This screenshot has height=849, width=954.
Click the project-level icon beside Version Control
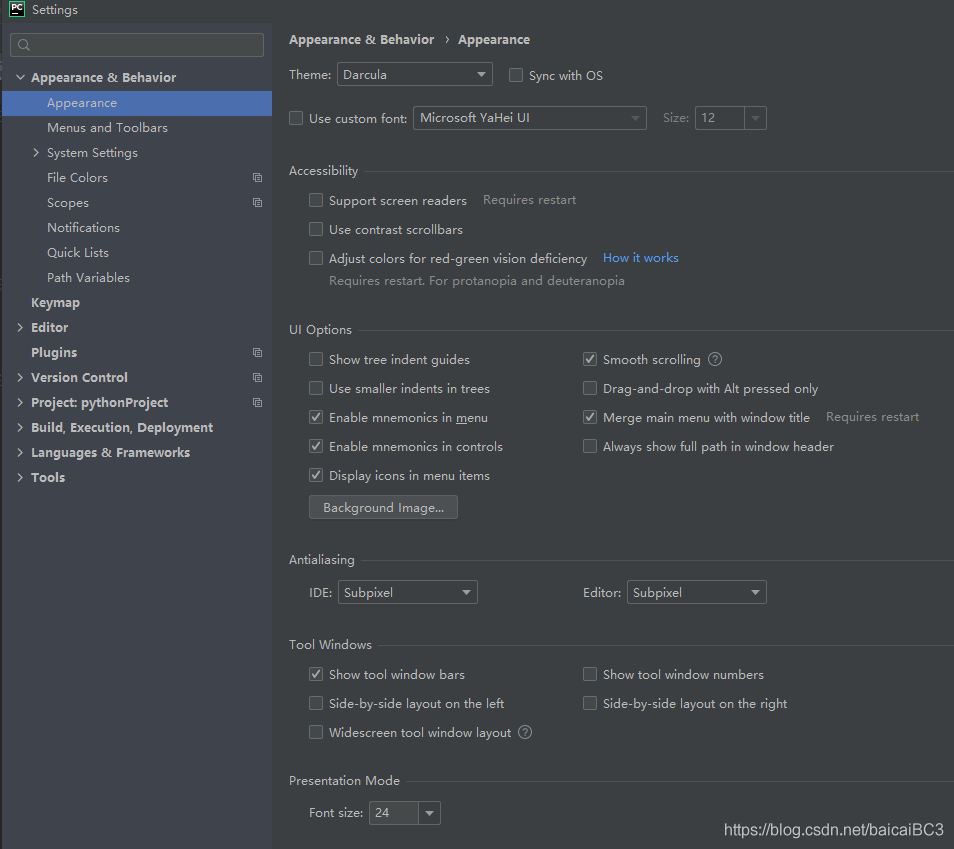pyautogui.click(x=257, y=378)
